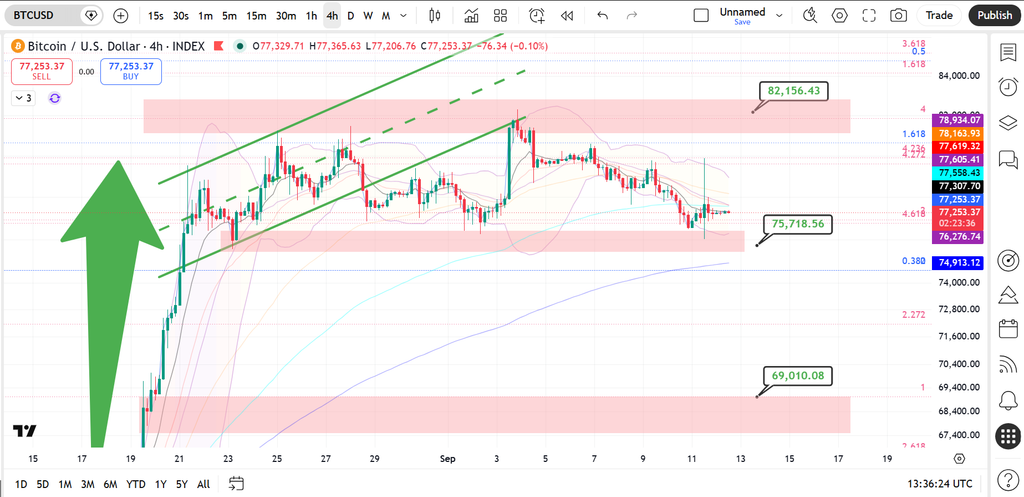Open the products grid dots icon
Viewport: 1024px width, 497px height.
point(1008,435)
